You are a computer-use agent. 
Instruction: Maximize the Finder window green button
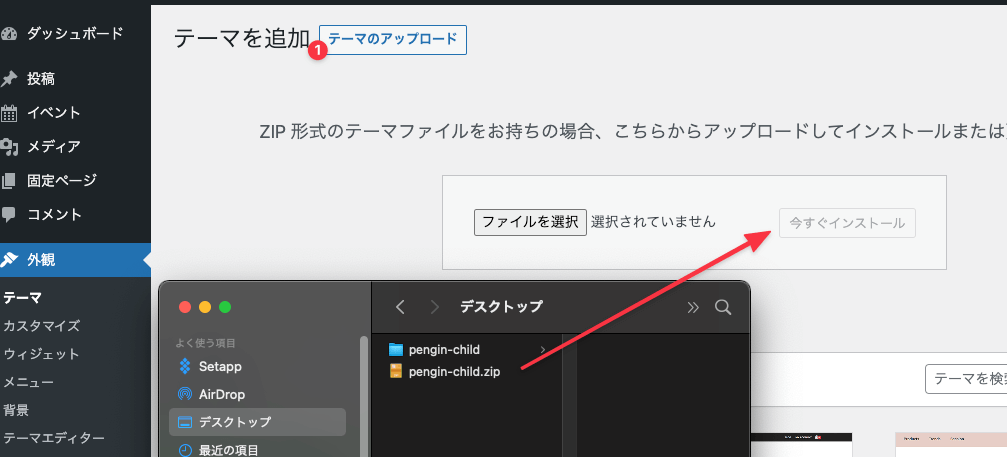coord(225,307)
